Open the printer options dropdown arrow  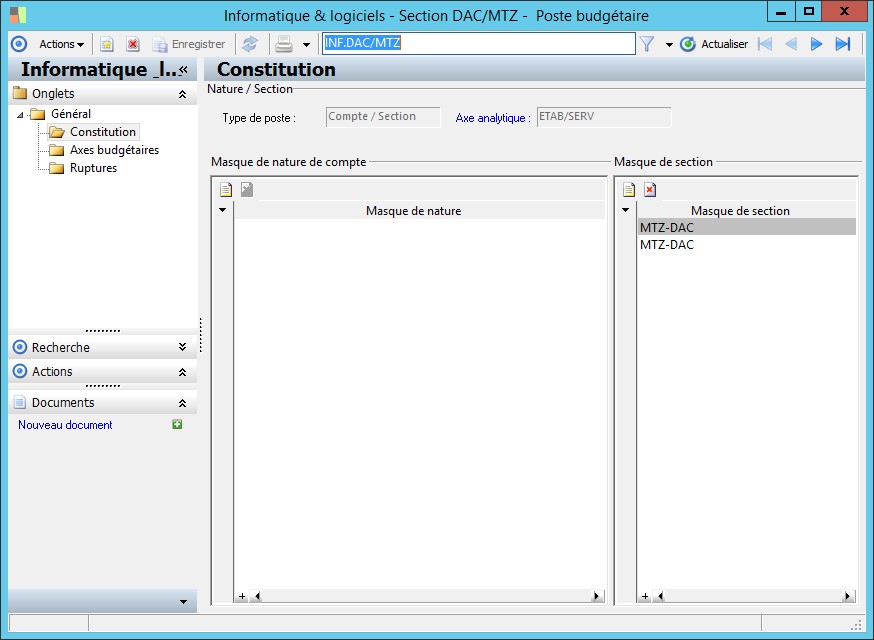pyautogui.click(x=306, y=45)
